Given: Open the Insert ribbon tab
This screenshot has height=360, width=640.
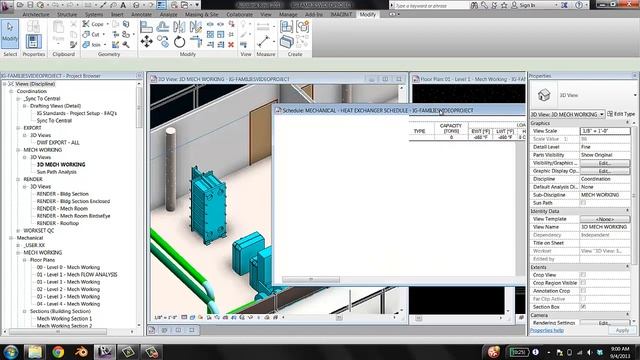Looking at the screenshot, I should 117,14.
